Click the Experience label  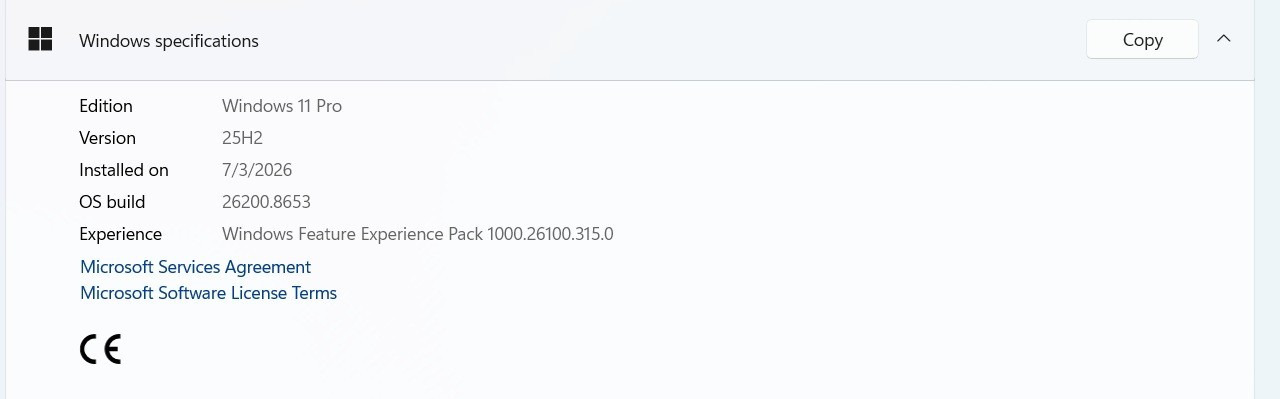(x=120, y=234)
